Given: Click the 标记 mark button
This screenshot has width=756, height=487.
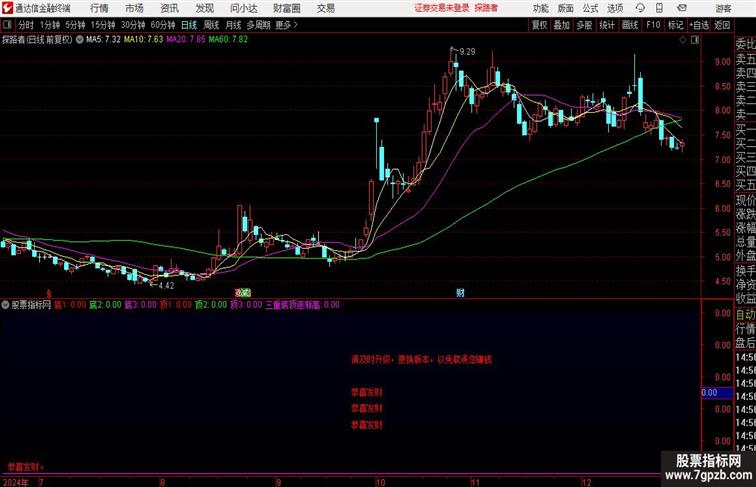Looking at the screenshot, I should pyautogui.click(x=675, y=25).
